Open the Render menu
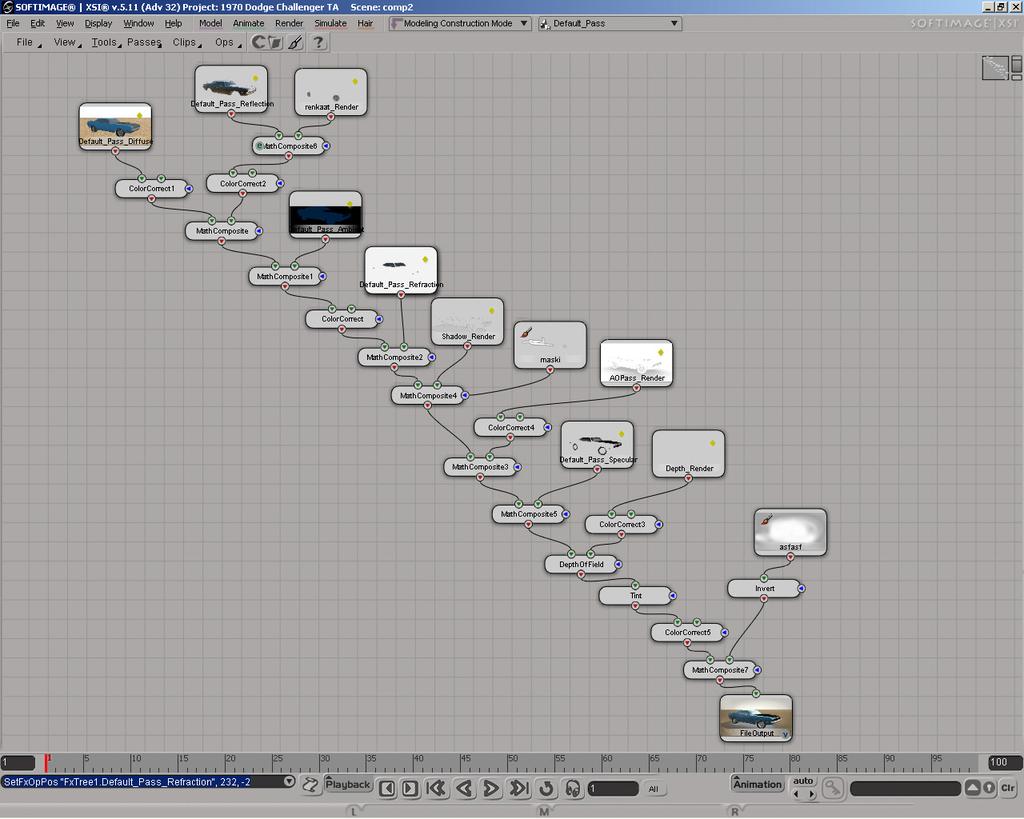The width and height of the screenshot is (1024, 819). tap(289, 24)
